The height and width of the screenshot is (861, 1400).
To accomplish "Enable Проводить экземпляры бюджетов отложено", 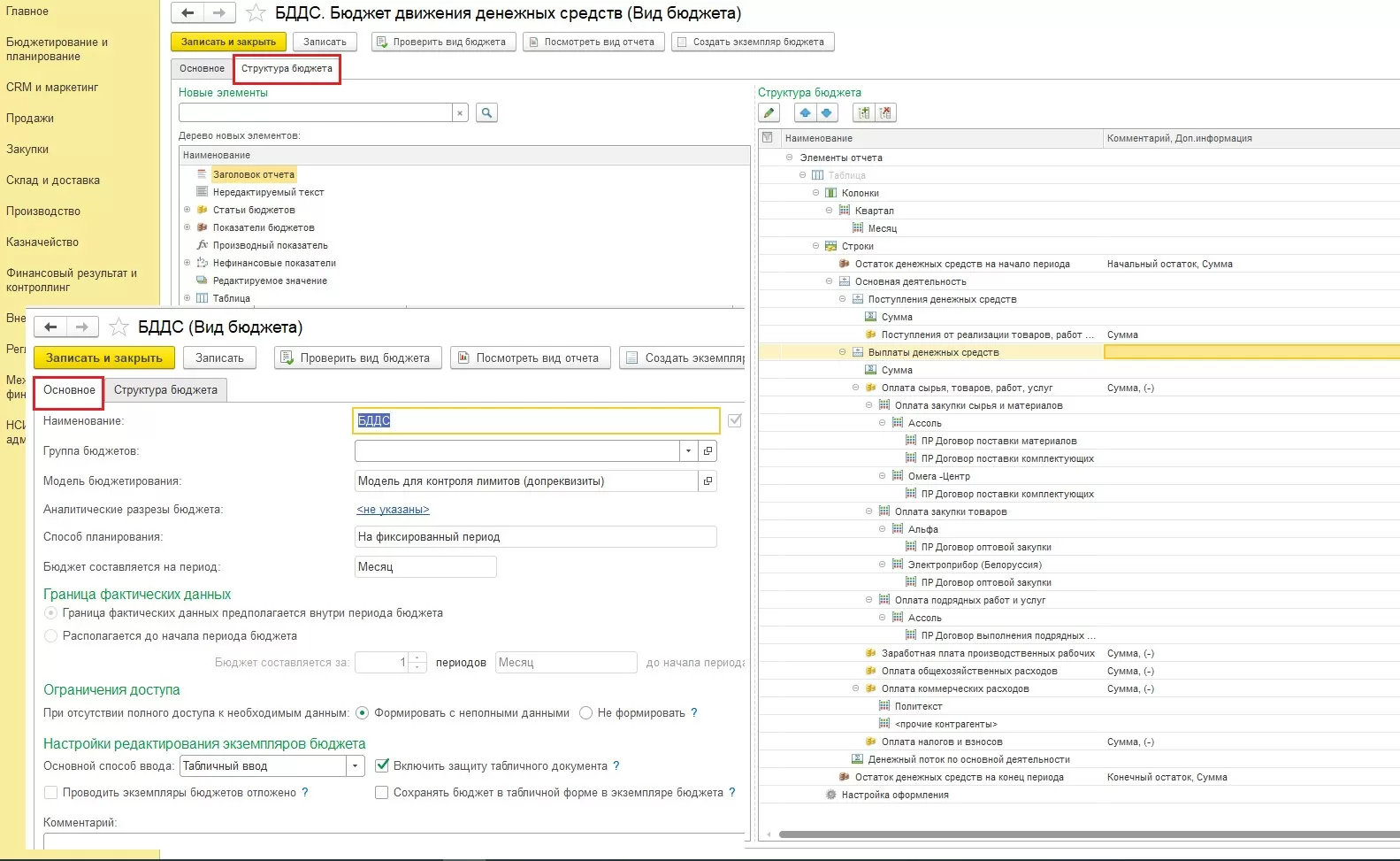I will [x=50, y=793].
